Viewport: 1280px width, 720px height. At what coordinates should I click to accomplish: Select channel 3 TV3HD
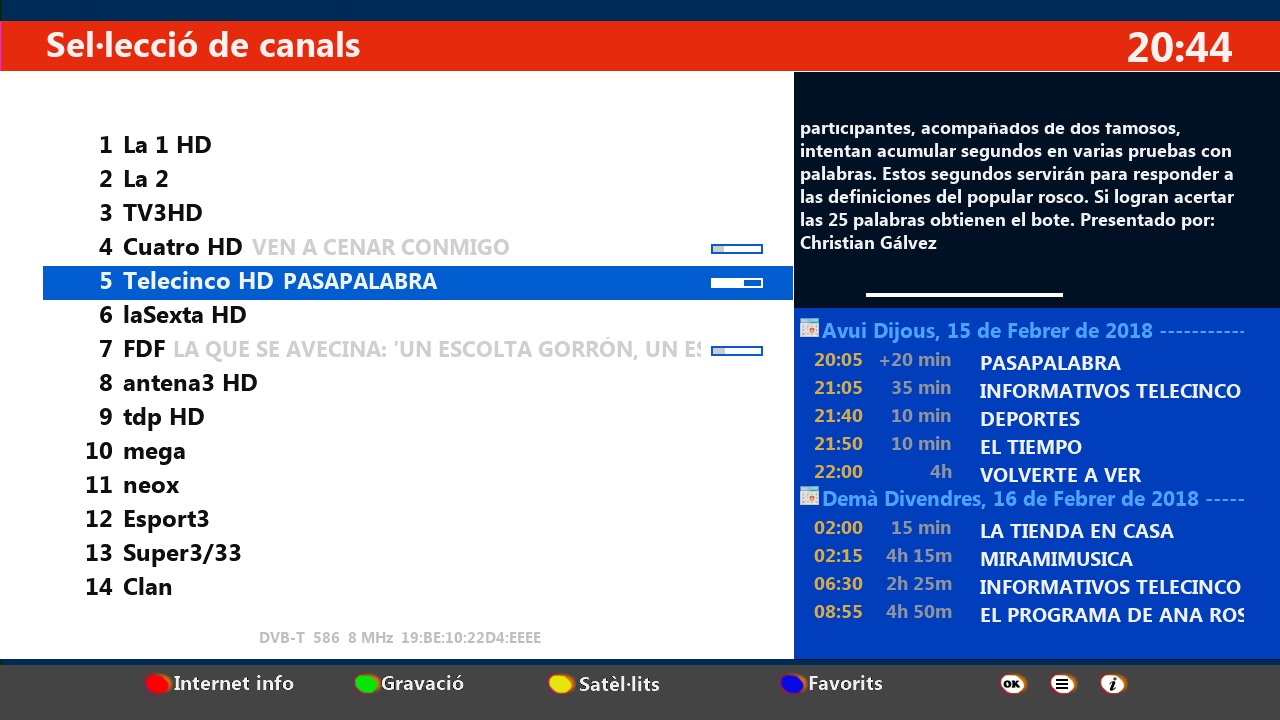coord(418,213)
